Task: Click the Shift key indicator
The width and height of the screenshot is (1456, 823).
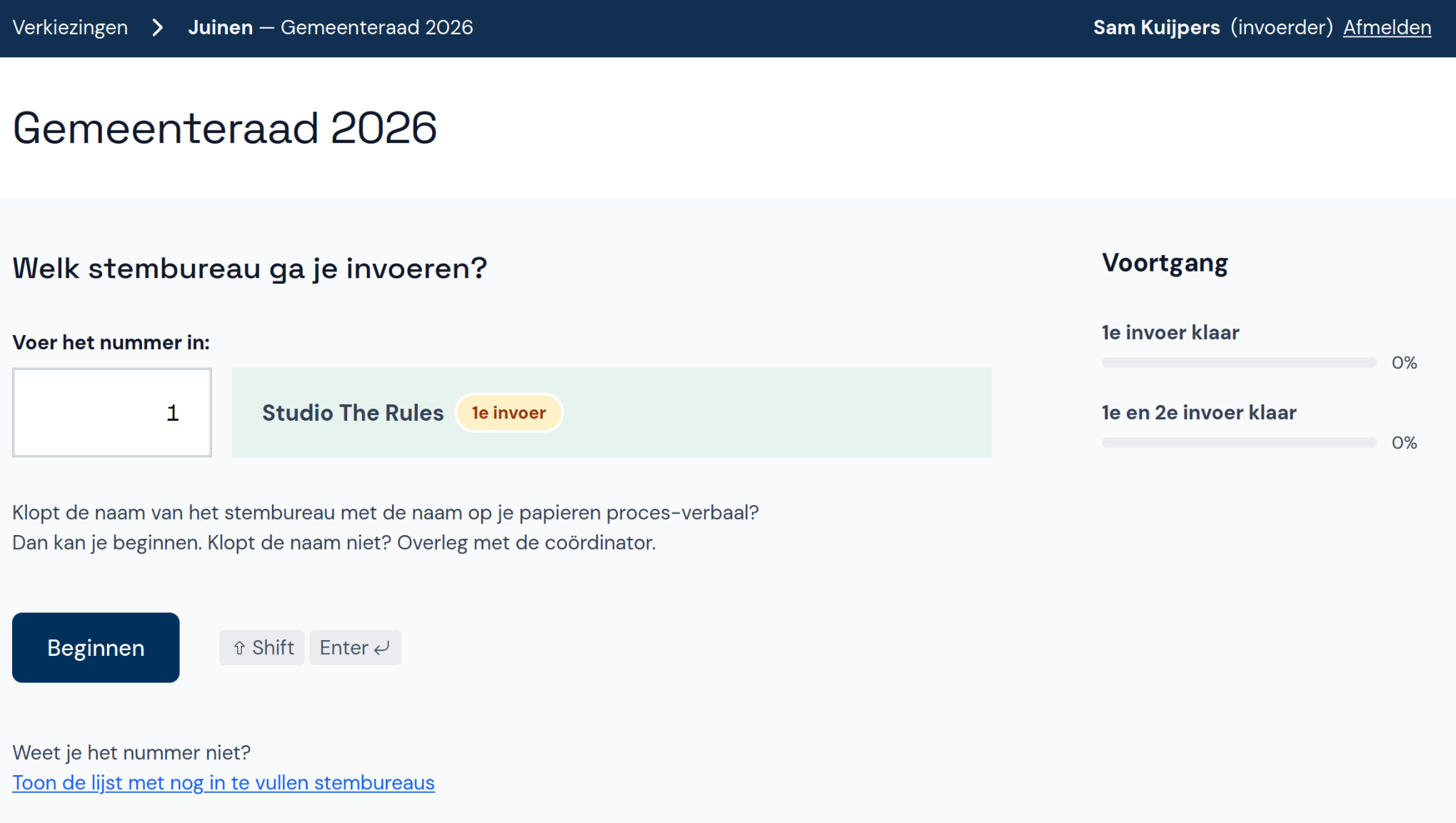Action: click(x=261, y=647)
